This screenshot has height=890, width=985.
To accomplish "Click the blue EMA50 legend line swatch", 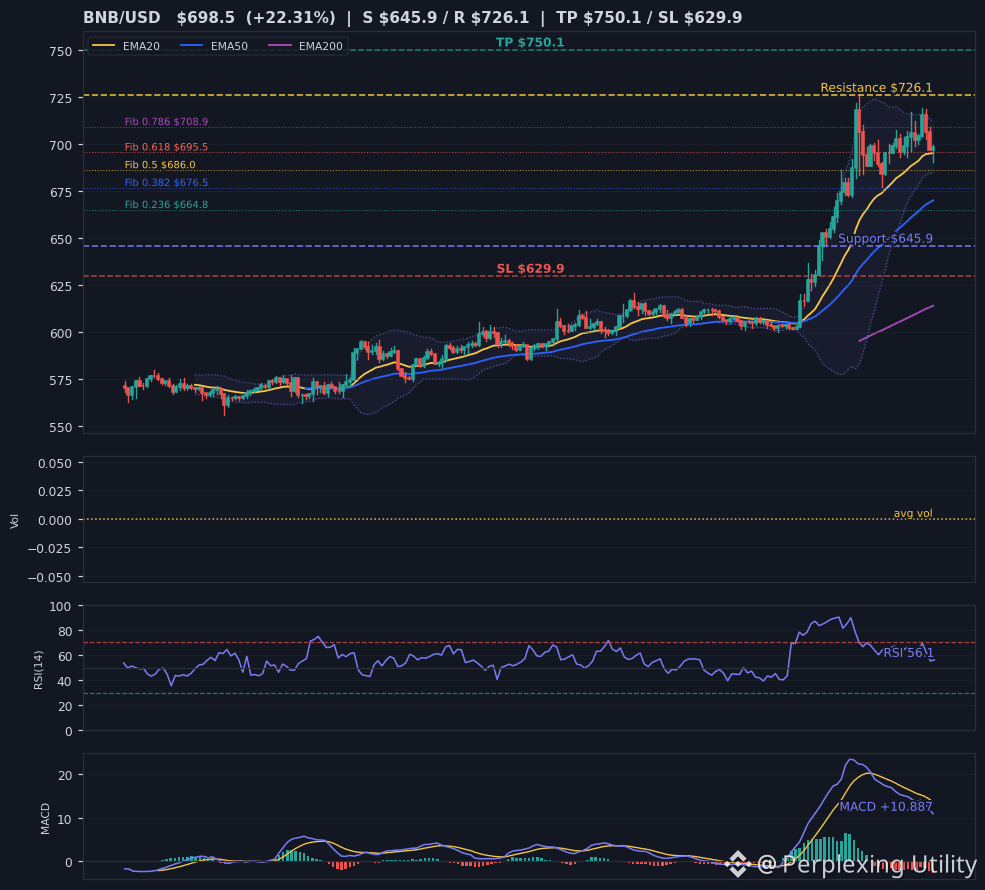I will 192,46.
